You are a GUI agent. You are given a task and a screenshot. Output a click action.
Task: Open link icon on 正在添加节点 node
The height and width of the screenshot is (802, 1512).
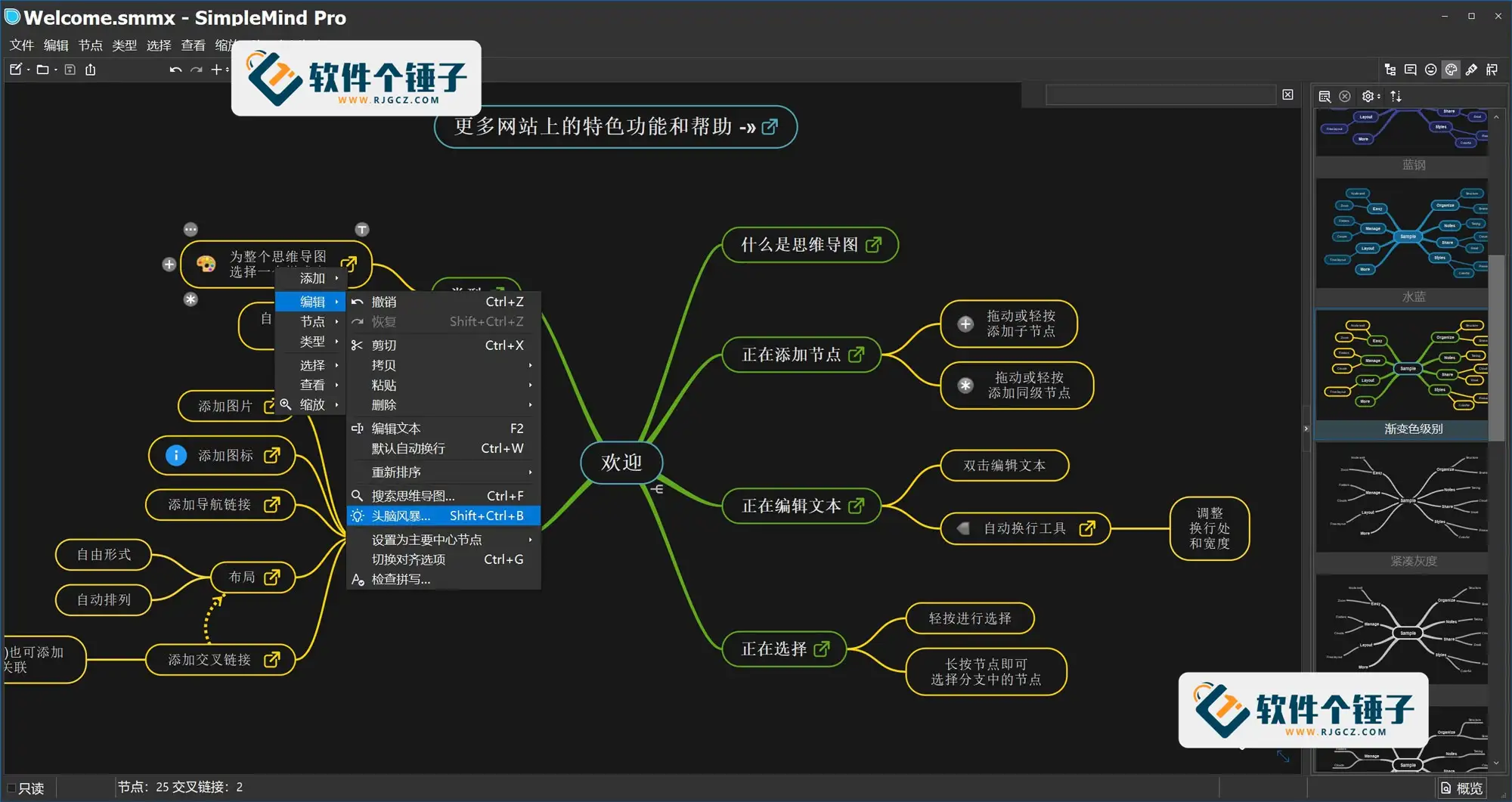click(857, 354)
